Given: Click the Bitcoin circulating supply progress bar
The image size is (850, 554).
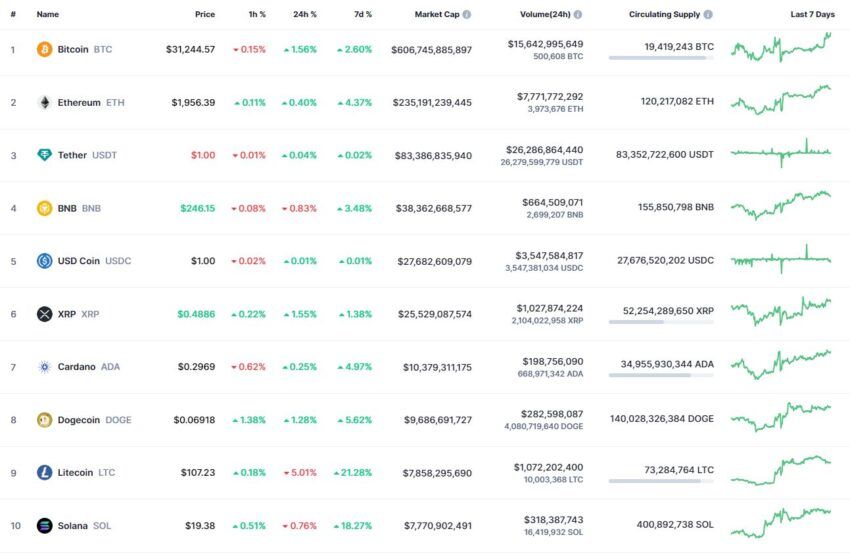Looking at the screenshot, I should tap(661, 57).
